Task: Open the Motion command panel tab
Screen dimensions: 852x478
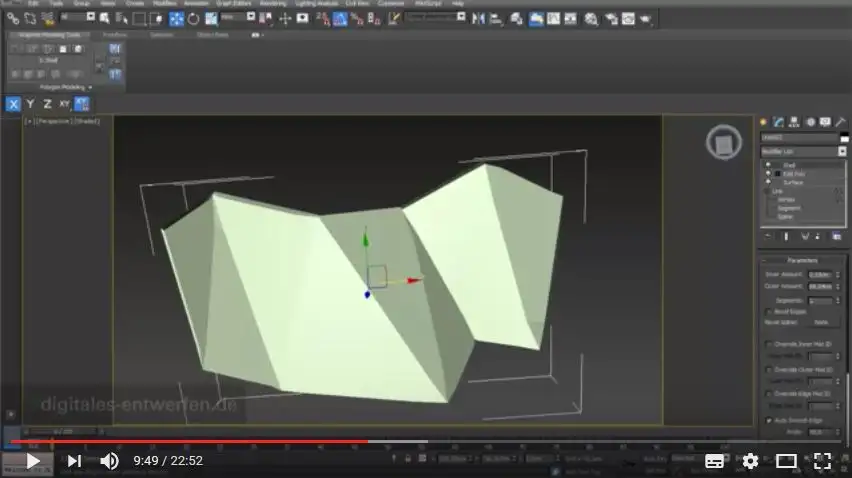Action: tap(810, 122)
